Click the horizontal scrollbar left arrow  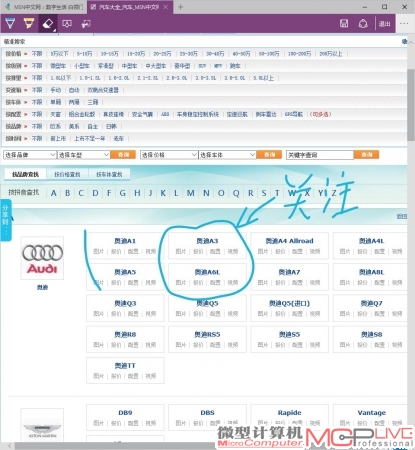coord(10,446)
